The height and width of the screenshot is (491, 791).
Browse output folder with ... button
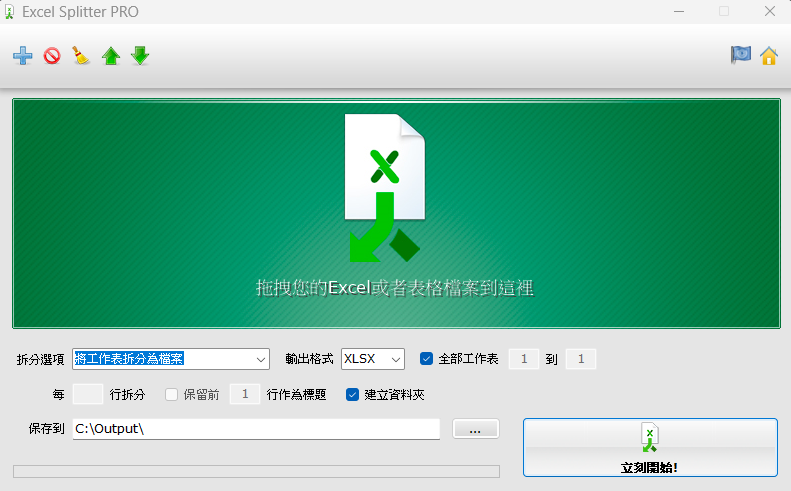click(x=476, y=429)
